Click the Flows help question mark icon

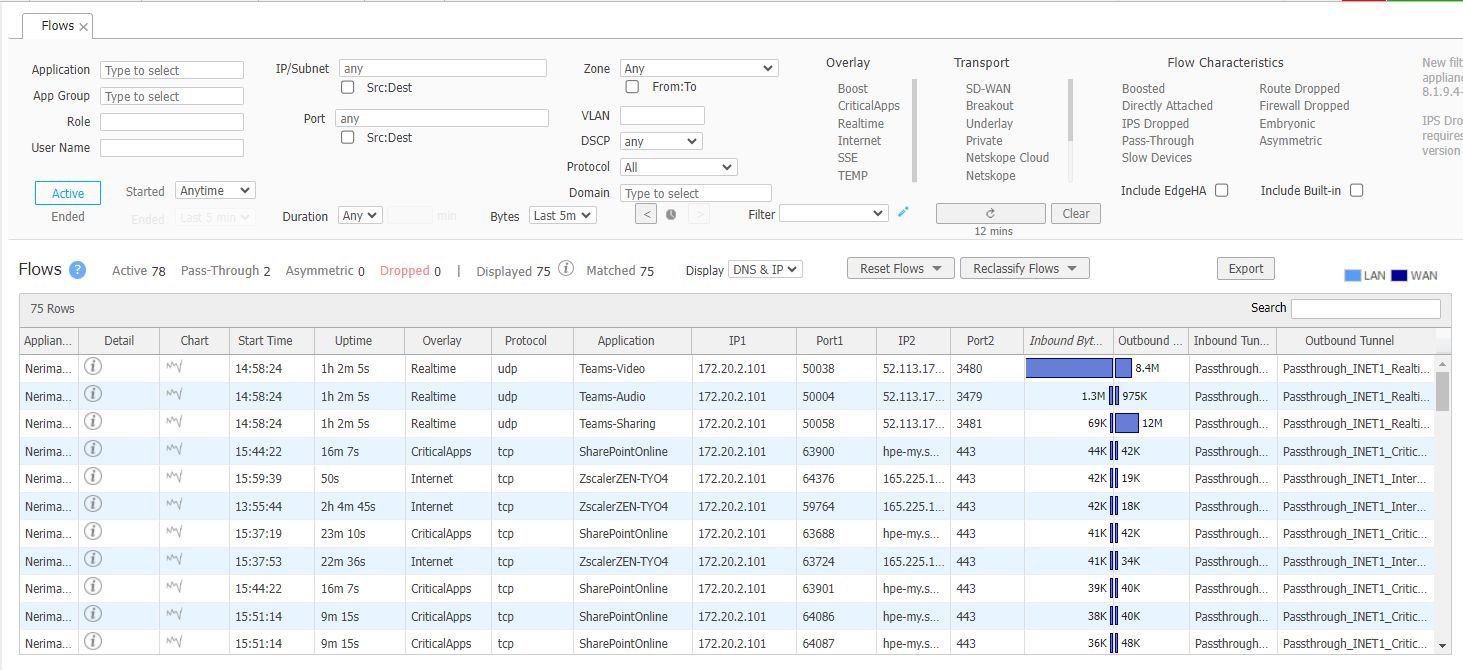click(x=77, y=270)
